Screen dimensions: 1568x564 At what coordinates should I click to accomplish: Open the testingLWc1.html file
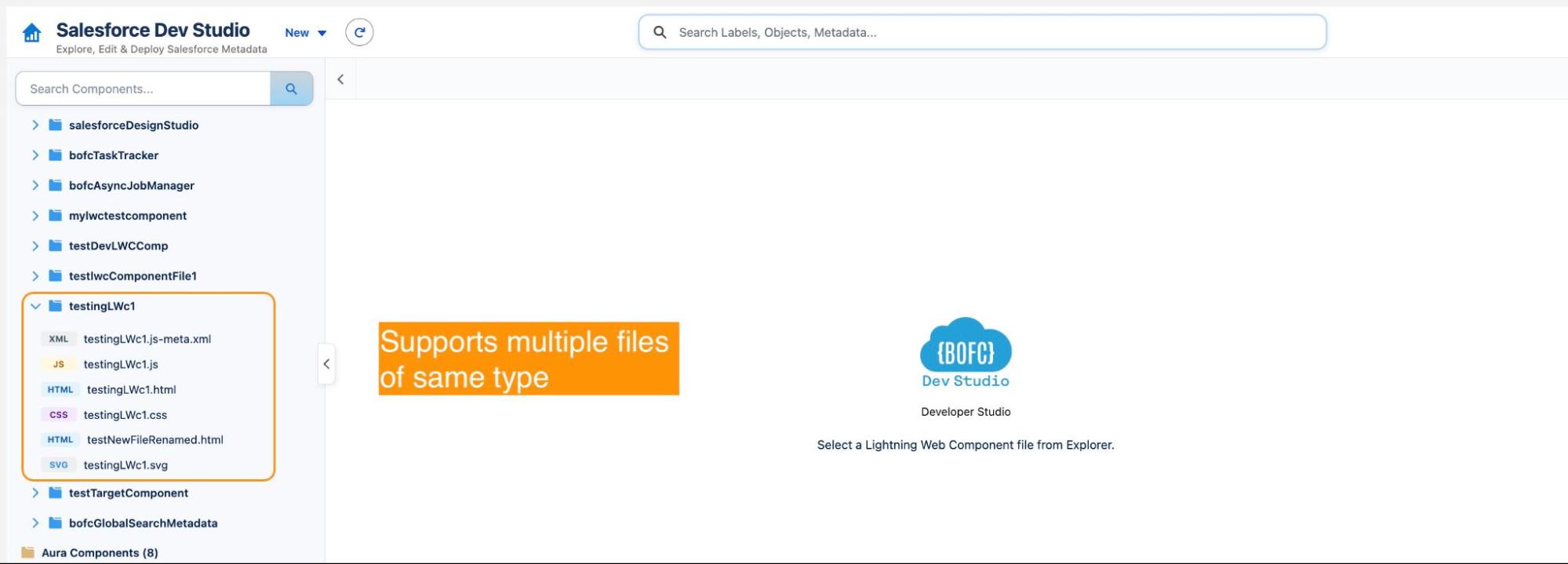point(132,389)
